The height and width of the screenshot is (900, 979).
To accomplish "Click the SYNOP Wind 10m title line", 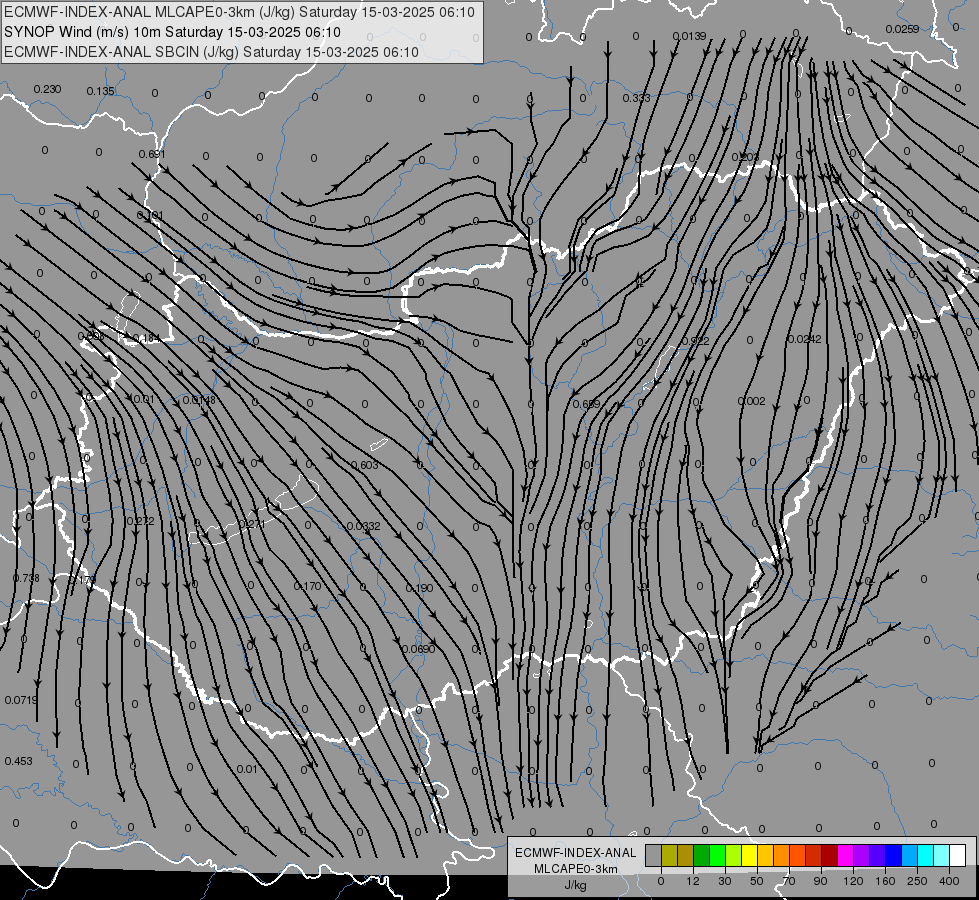I will pyautogui.click(x=172, y=32).
